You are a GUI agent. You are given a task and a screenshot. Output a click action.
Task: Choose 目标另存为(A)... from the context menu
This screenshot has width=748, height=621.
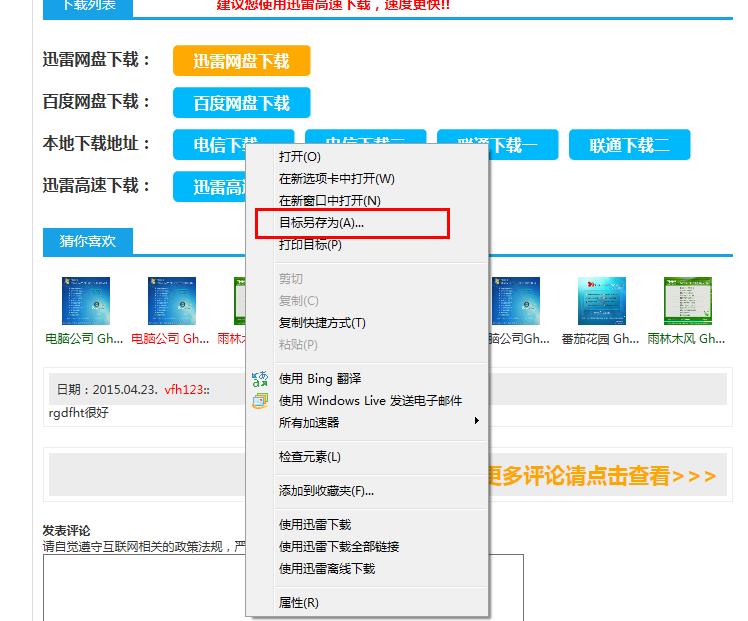point(322,223)
